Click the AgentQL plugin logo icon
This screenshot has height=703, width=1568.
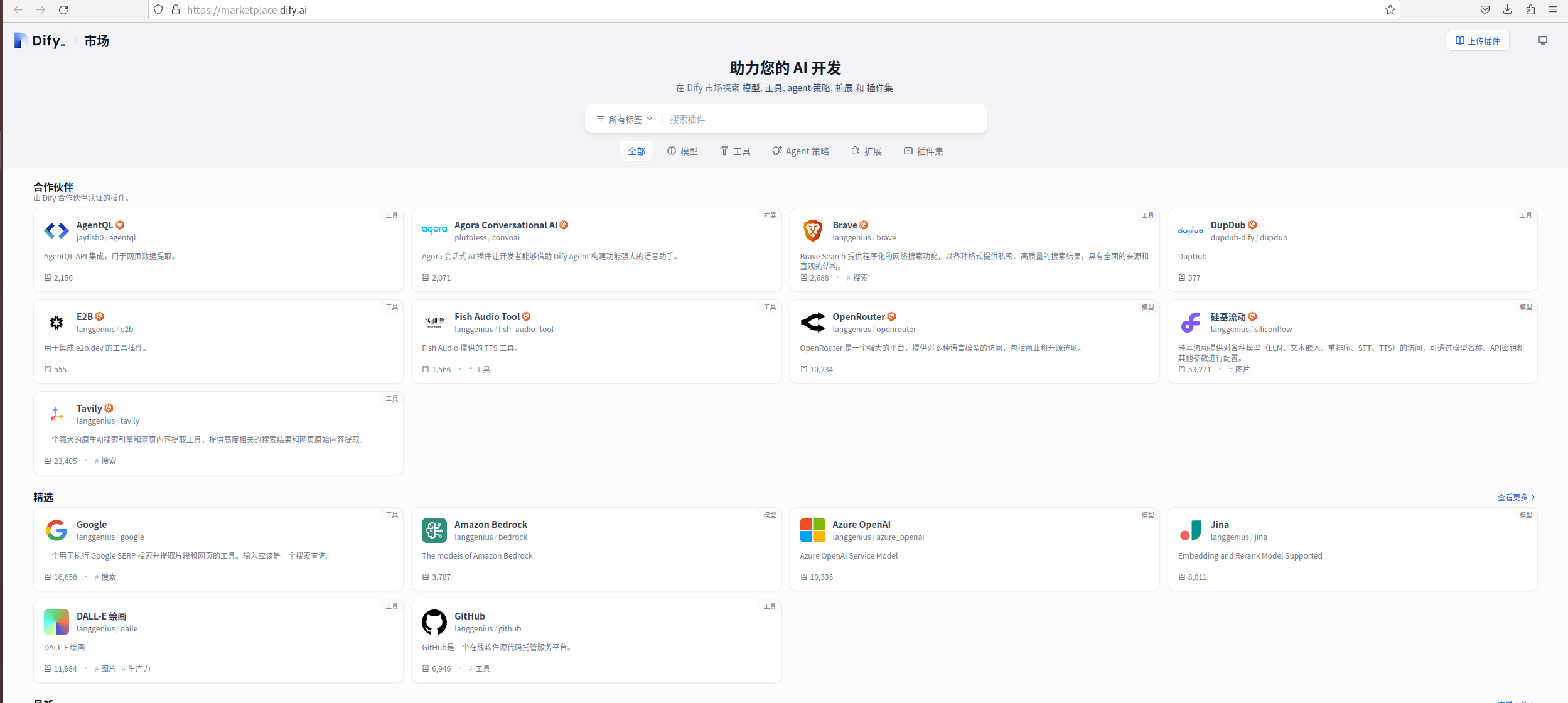(x=56, y=231)
